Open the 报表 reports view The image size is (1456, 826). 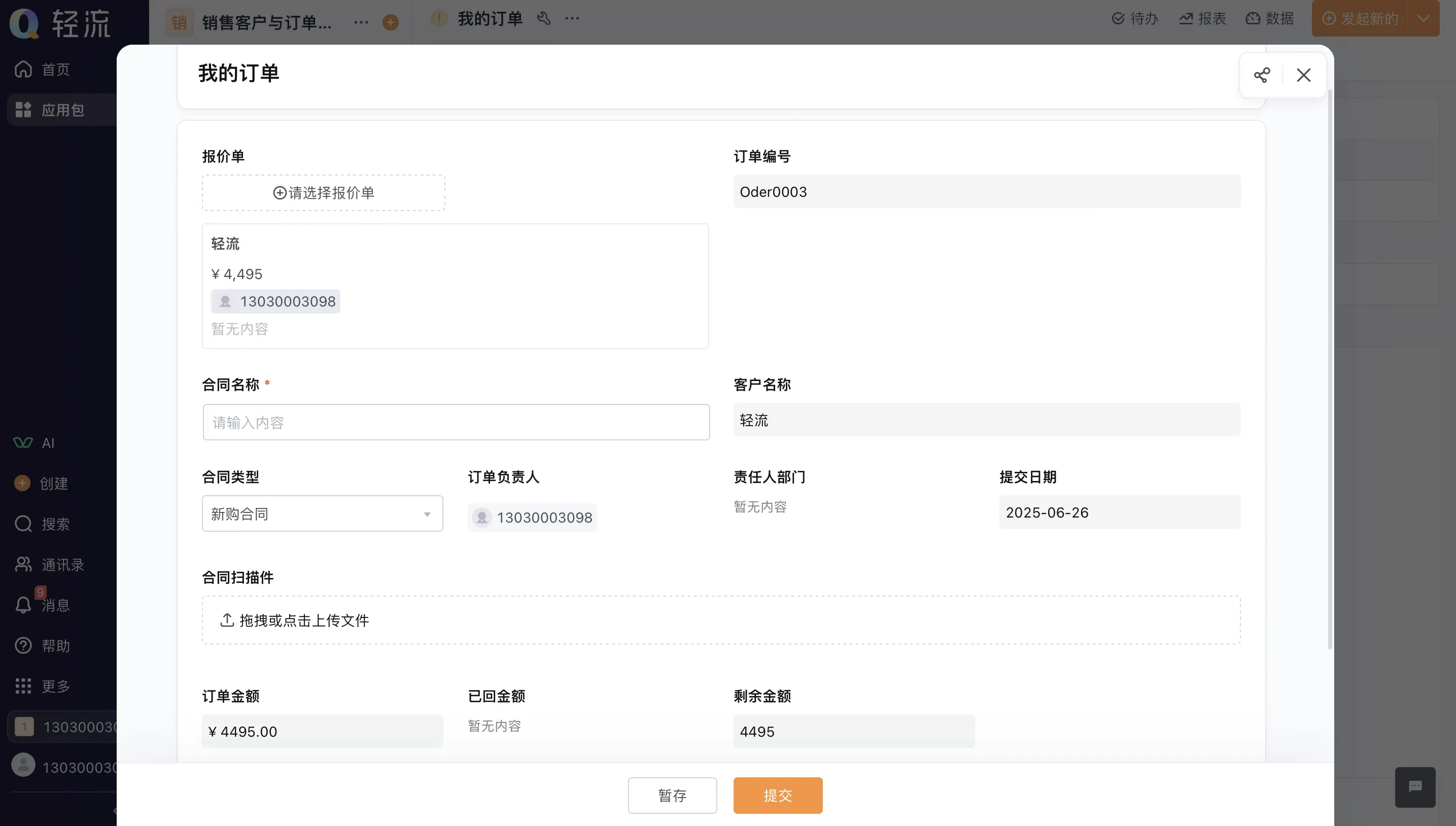[1202, 18]
